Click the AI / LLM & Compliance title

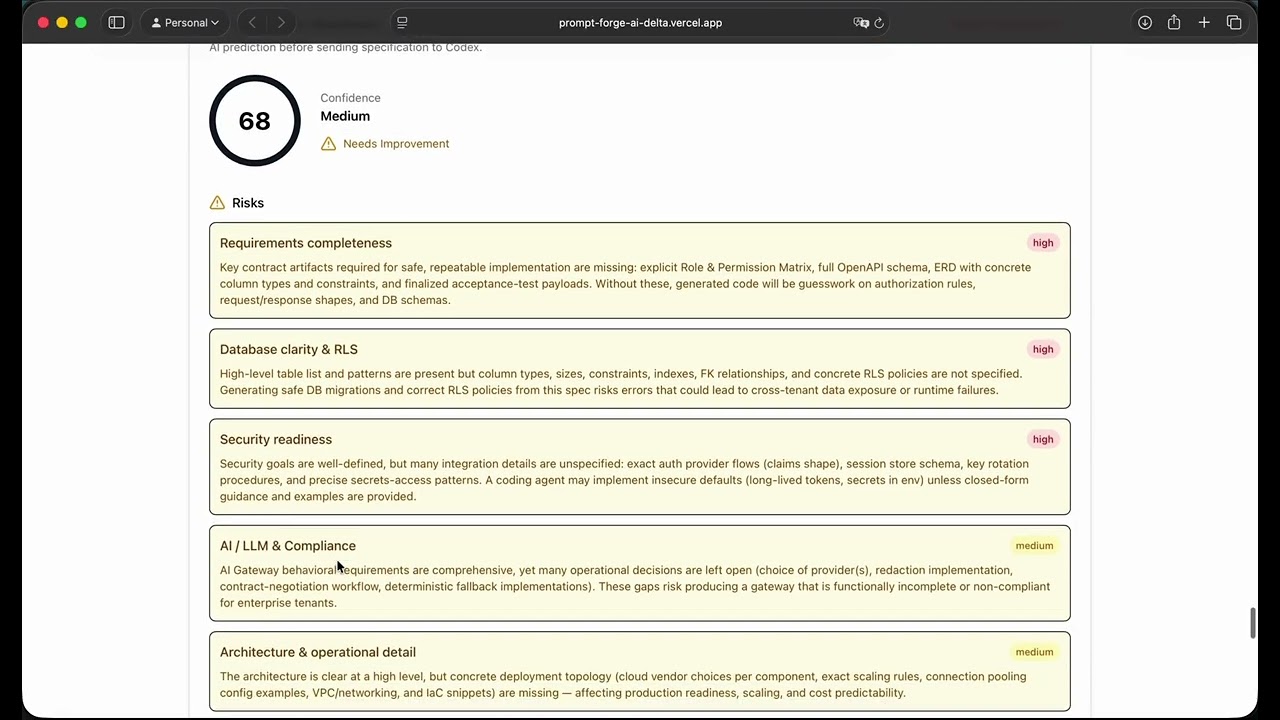click(288, 546)
